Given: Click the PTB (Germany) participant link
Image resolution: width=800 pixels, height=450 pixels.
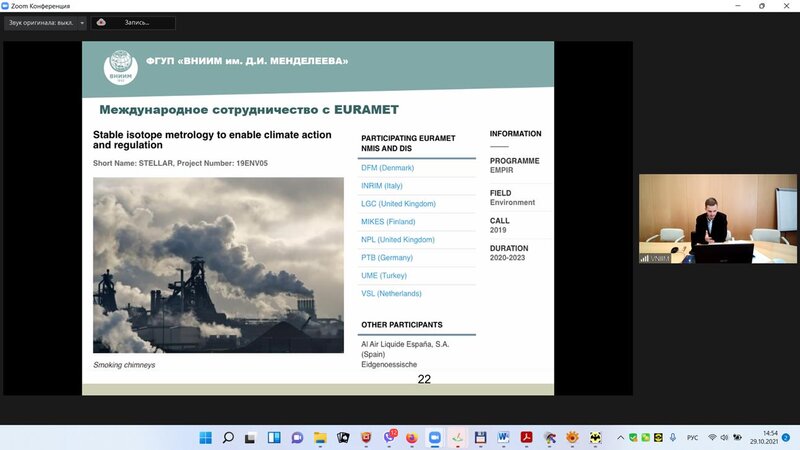Looking at the screenshot, I should coord(386,257).
